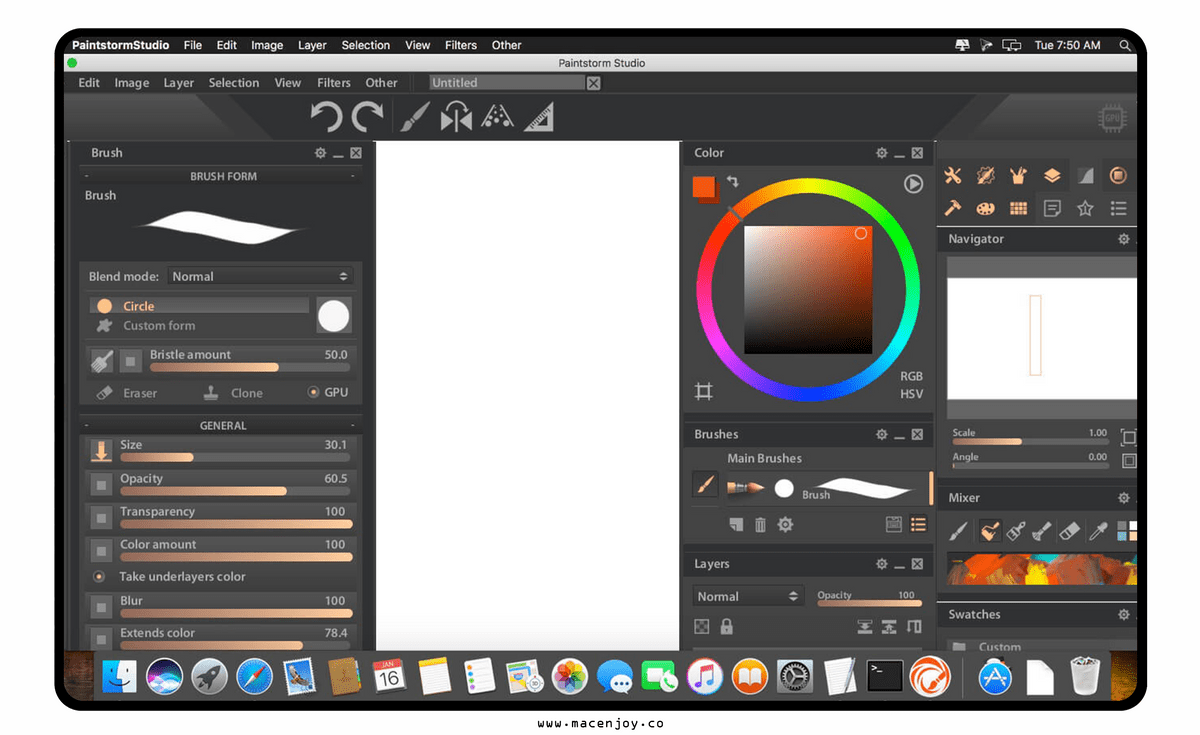
Task: Click the Redo arrow in the toolbar
Action: (x=367, y=118)
